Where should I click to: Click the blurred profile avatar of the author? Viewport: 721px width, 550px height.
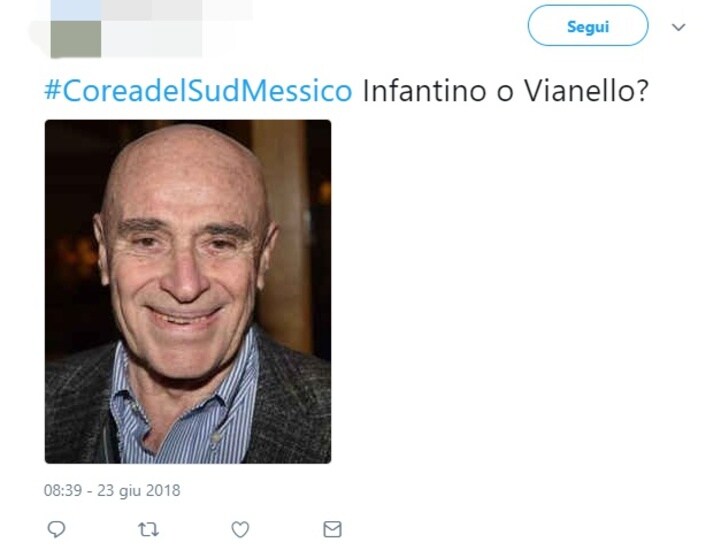[x=76, y=29]
